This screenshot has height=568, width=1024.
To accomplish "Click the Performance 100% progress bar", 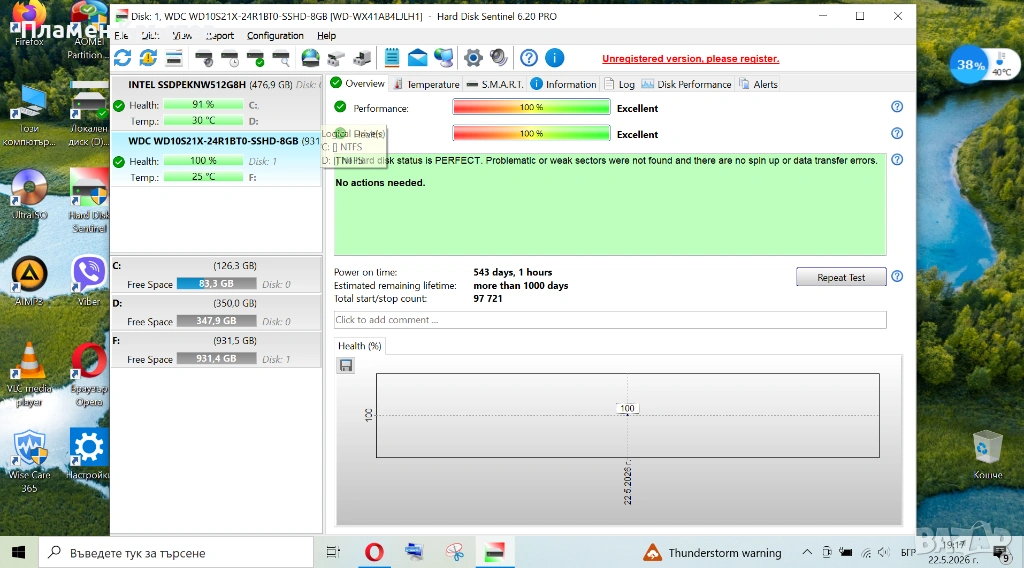I will [x=532, y=107].
